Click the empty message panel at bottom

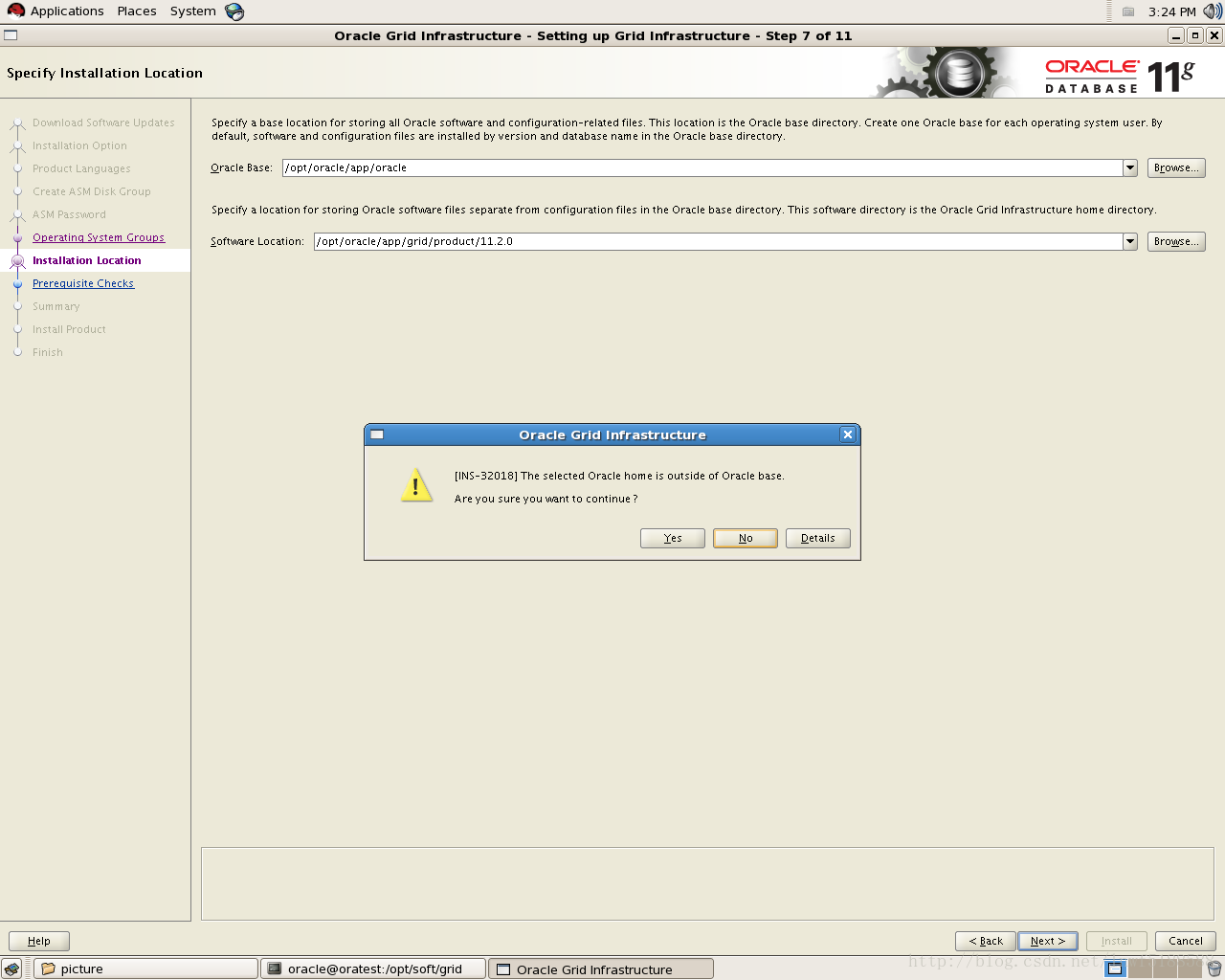[707, 883]
